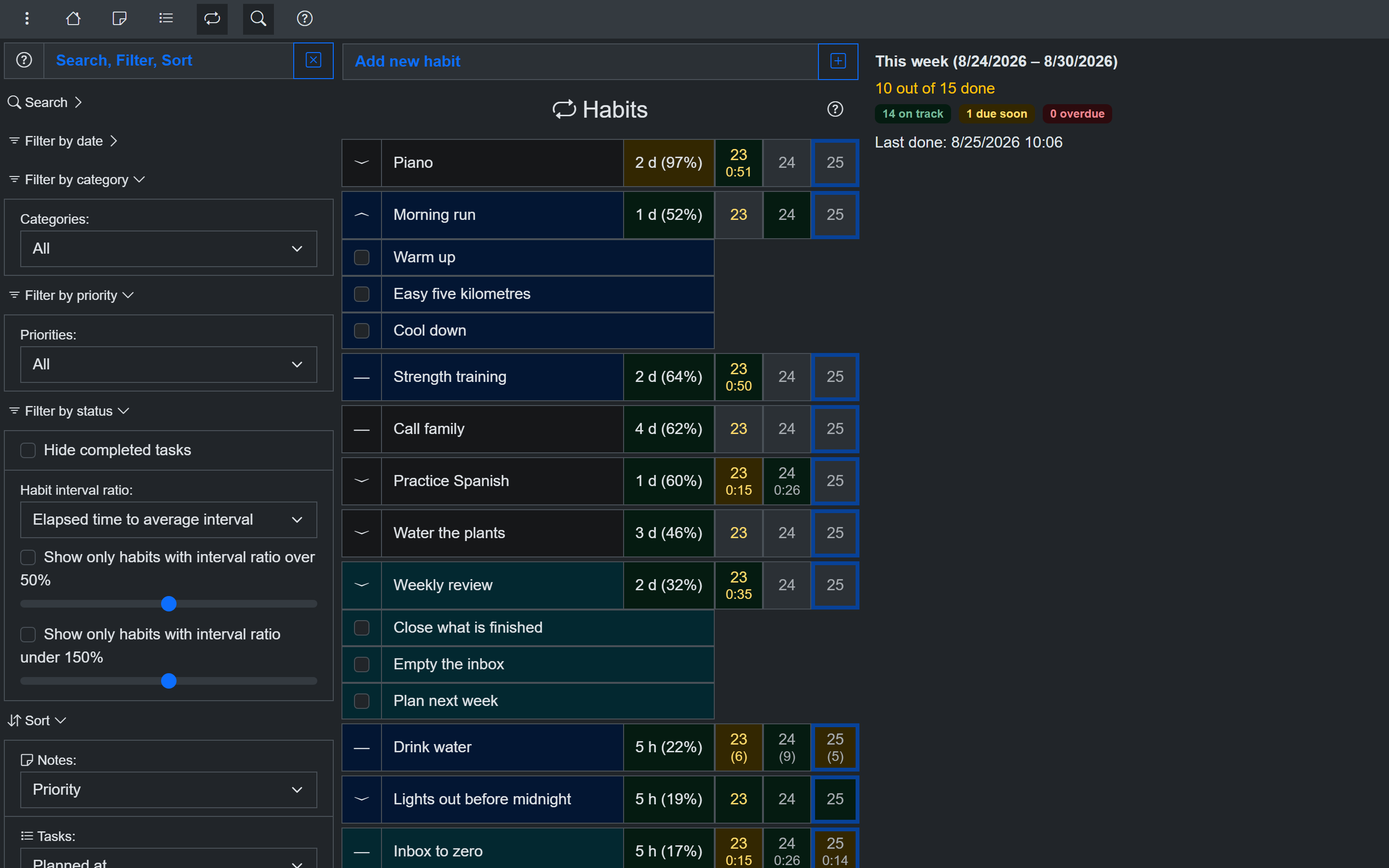Image resolution: width=1389 pixels, height=868 pixels.
Task: Check the Plan next week subtask
Action: 362,701
